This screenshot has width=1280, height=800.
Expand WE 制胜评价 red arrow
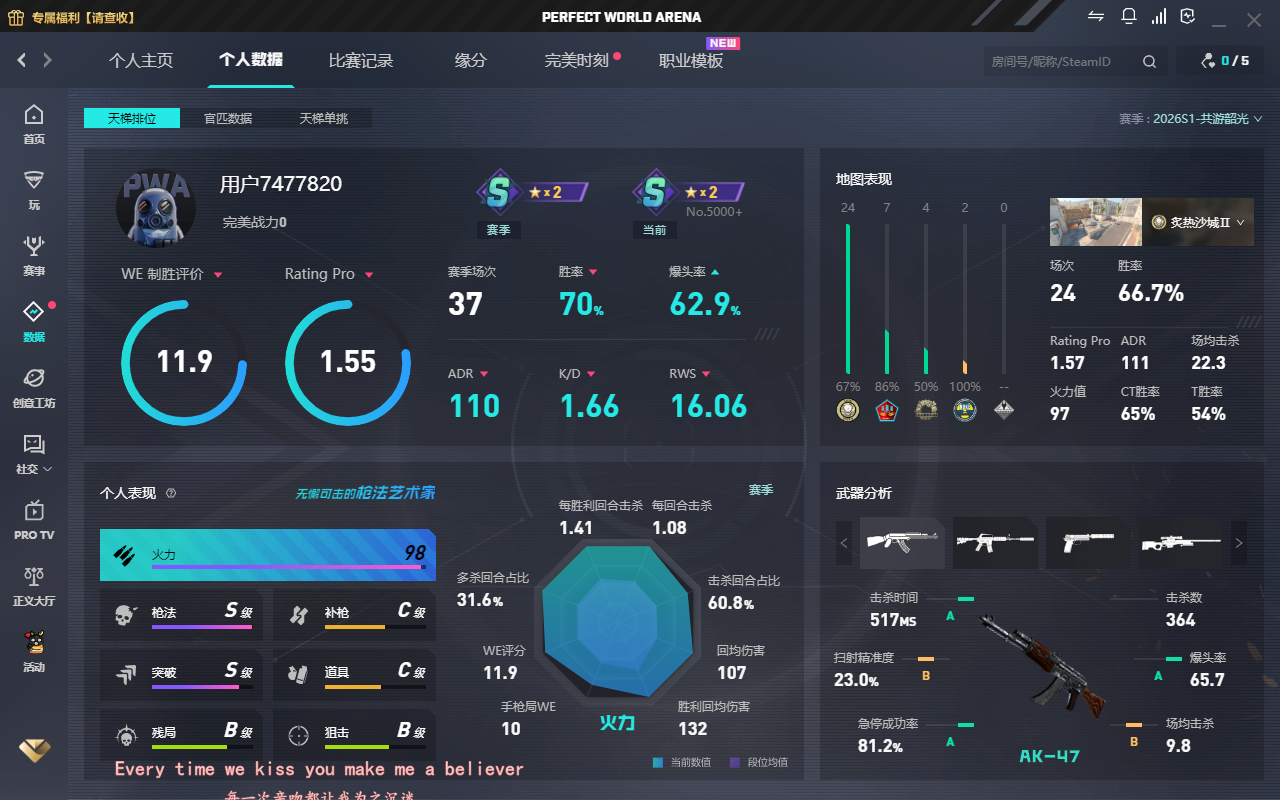[218, 275]
